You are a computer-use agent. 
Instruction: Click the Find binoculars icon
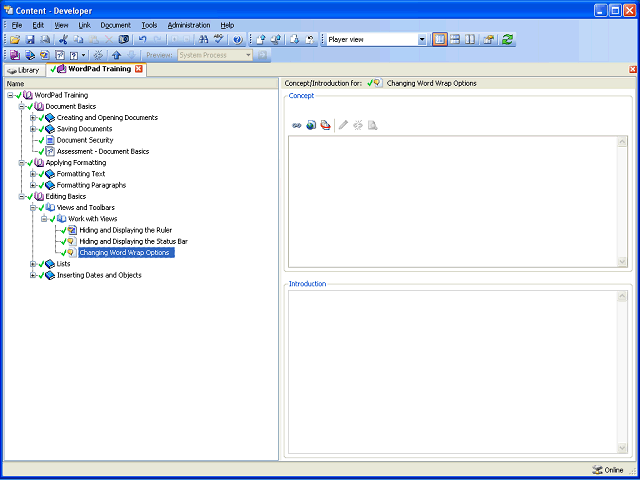pos(203,40)
